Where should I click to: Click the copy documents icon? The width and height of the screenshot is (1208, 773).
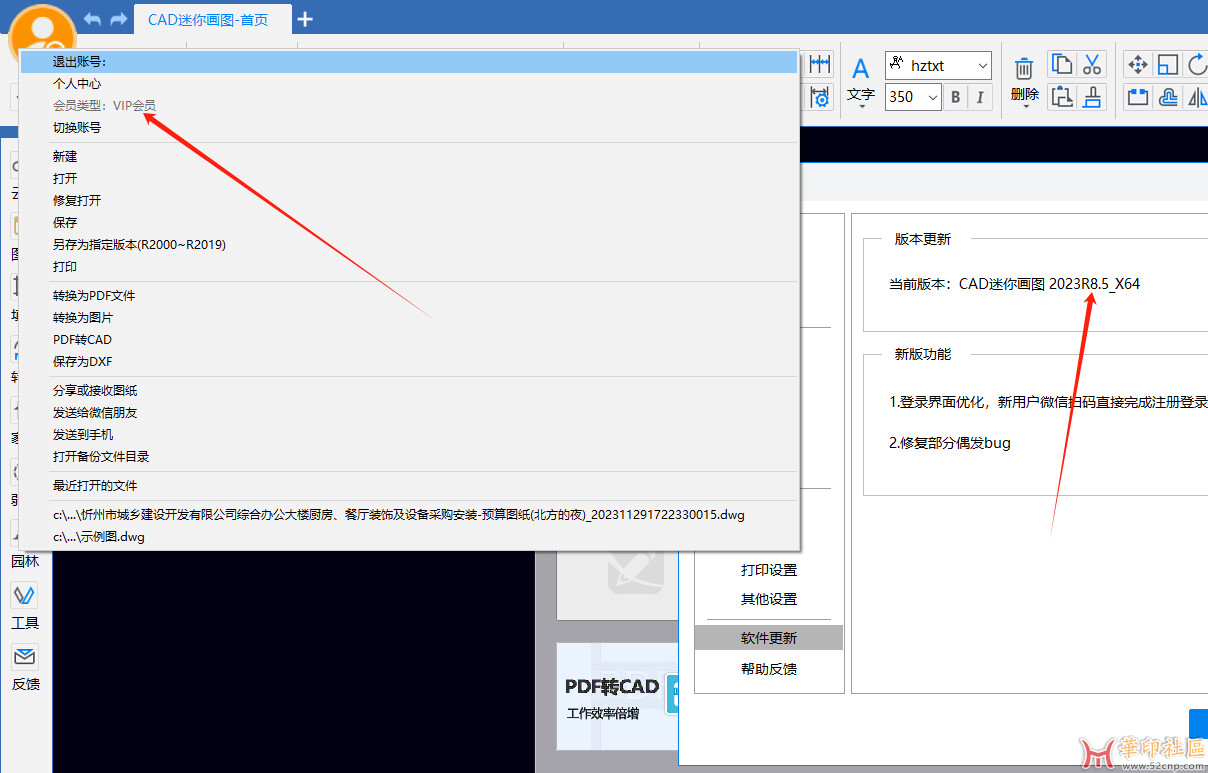pyautogui.click(x=1061, y=65)
